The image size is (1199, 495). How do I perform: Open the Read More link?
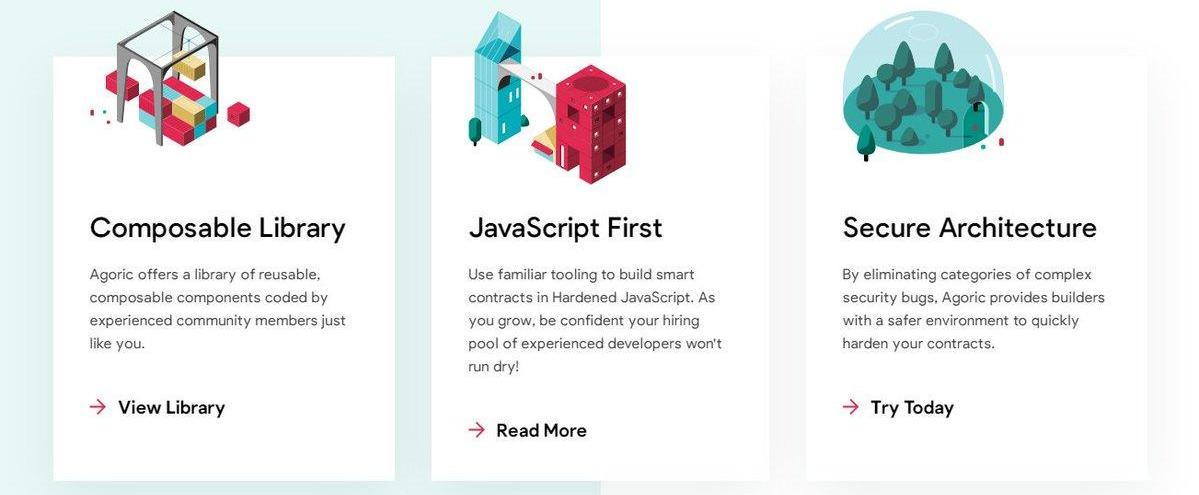click(x=541, y=430)
